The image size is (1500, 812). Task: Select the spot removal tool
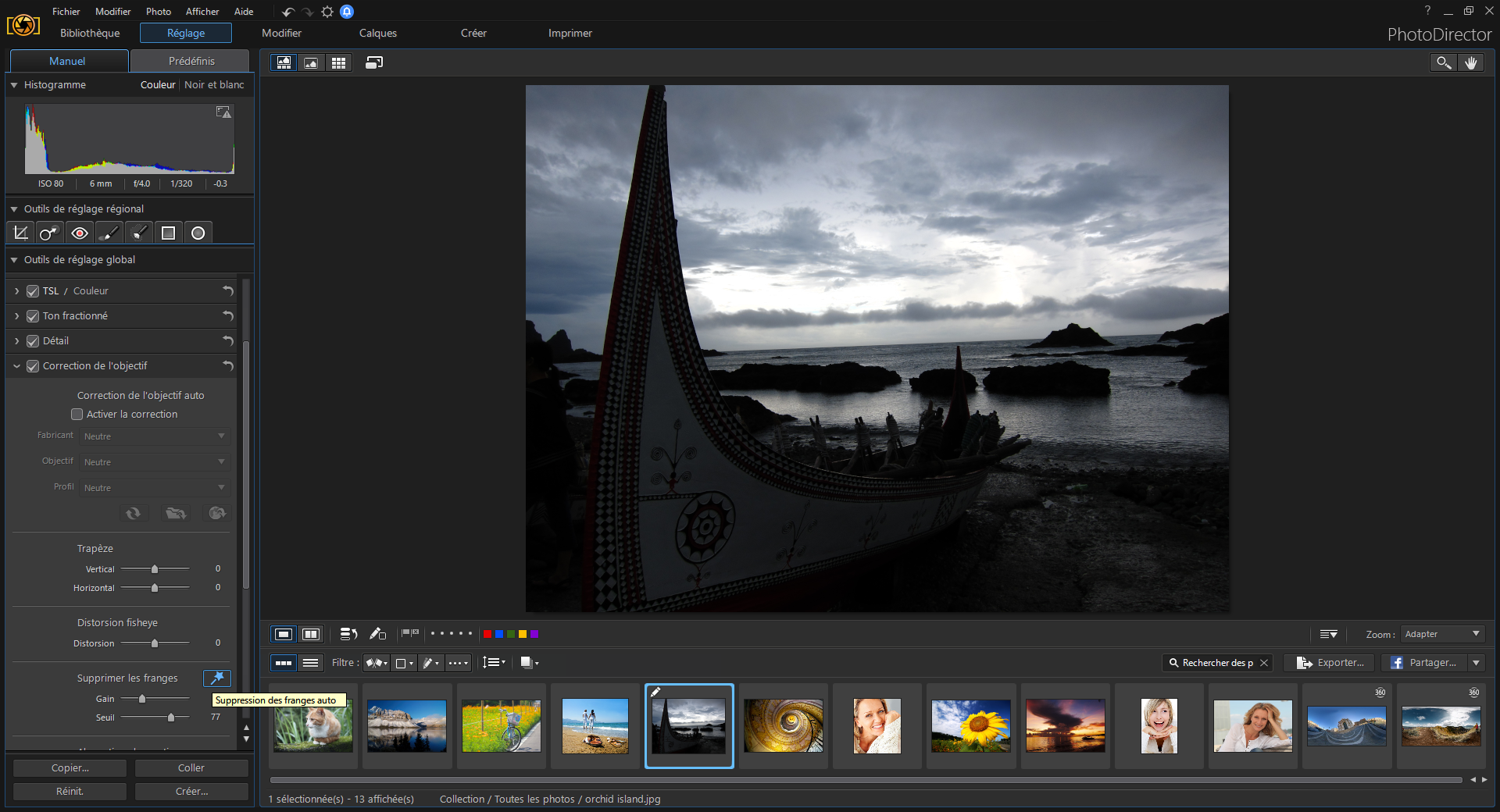pyautogui.click(x=49, y=233)
